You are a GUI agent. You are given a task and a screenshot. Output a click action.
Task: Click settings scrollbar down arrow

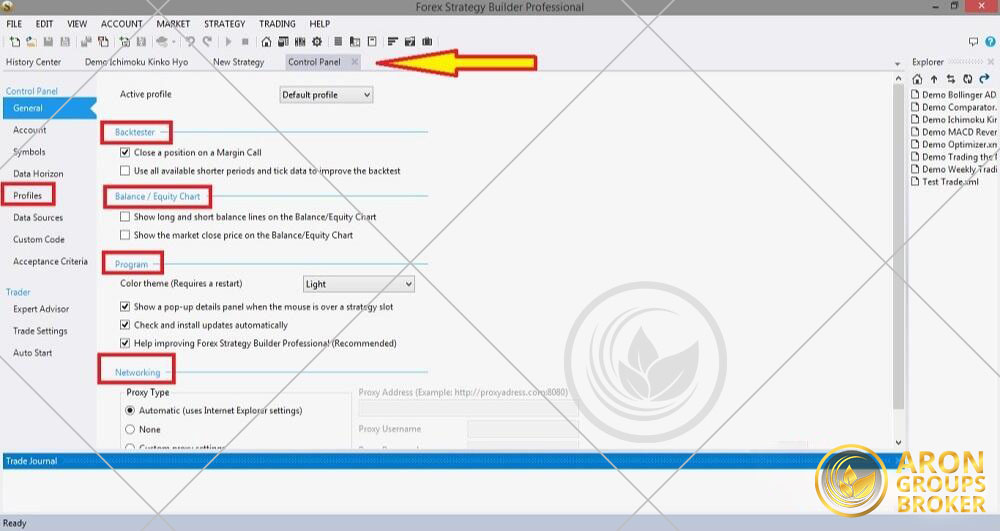[899, 442]
